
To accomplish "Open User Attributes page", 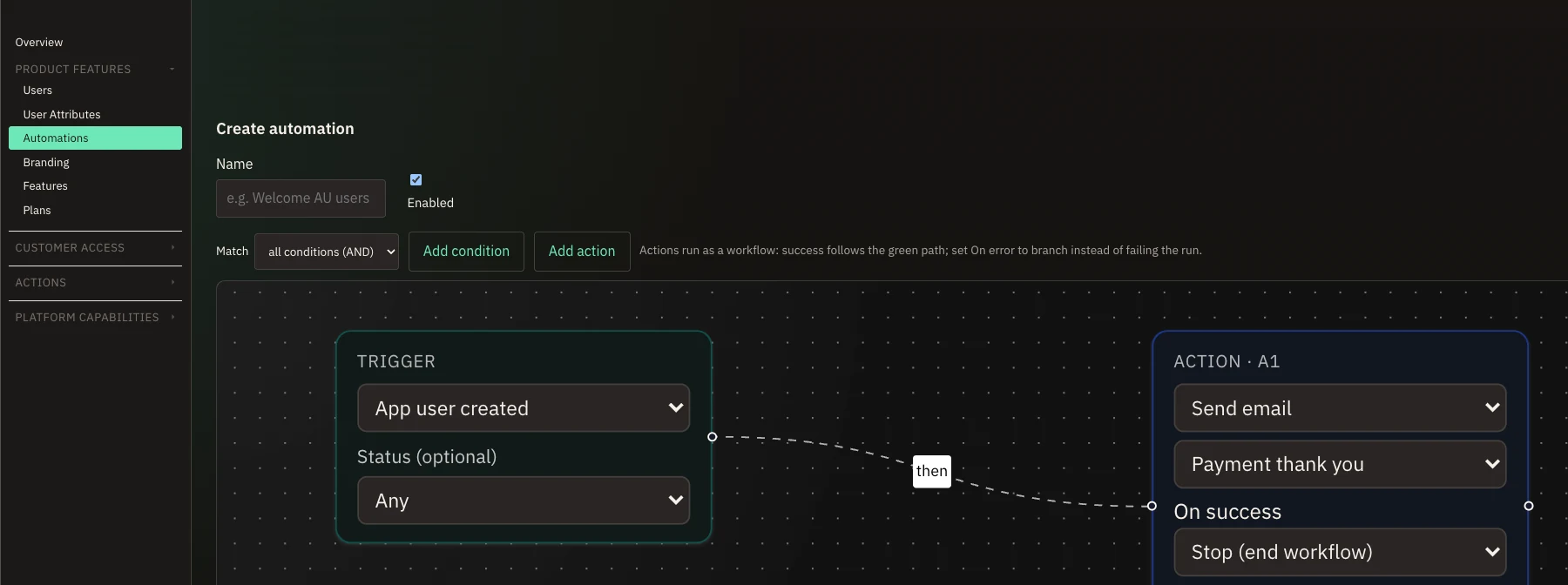I will click(x=62, y=114).
